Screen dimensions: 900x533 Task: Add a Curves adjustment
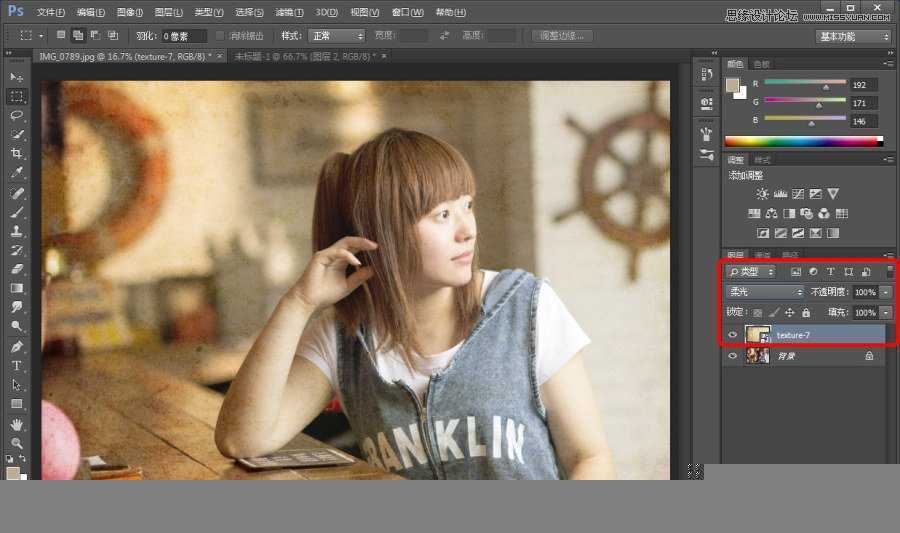798,194
